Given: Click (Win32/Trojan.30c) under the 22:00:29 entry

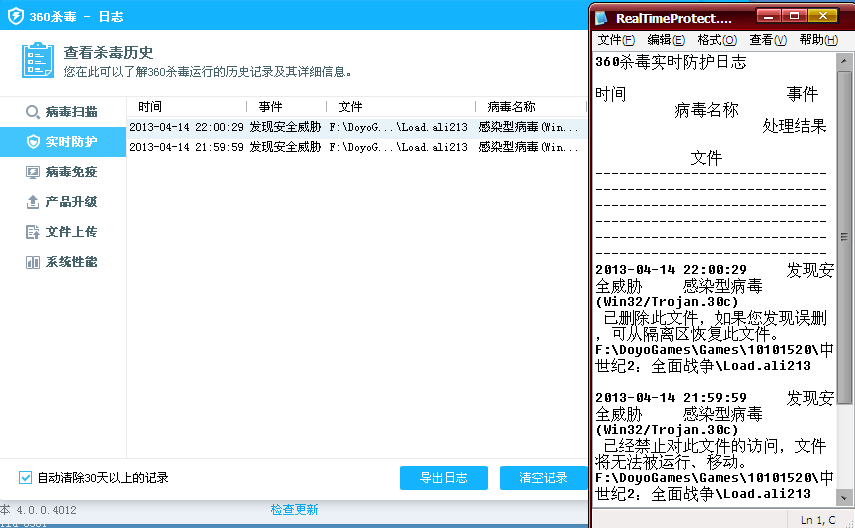Looking at the screenshot, I should point(666,302).
